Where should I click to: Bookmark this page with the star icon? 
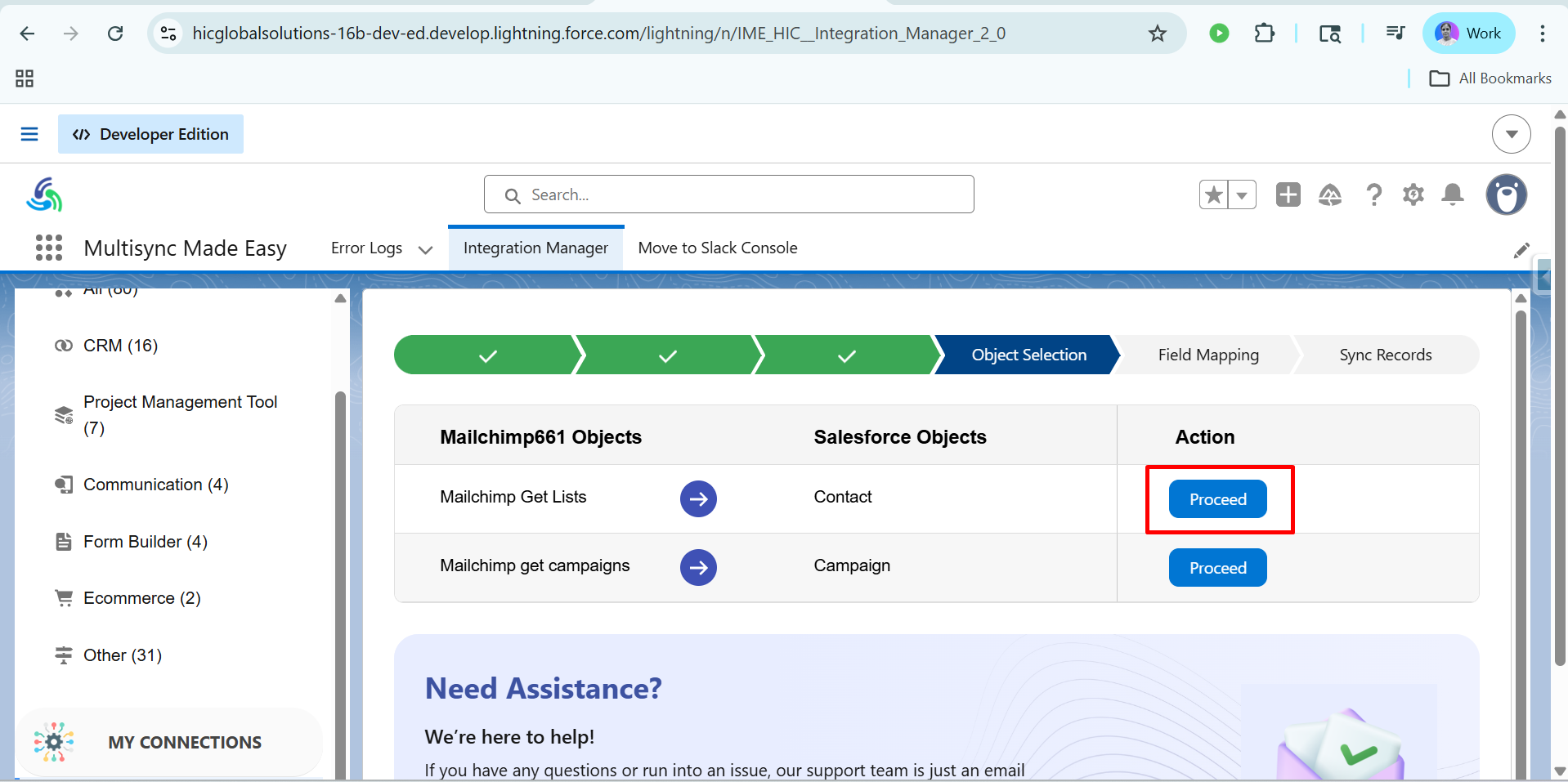click(1157, 34)
